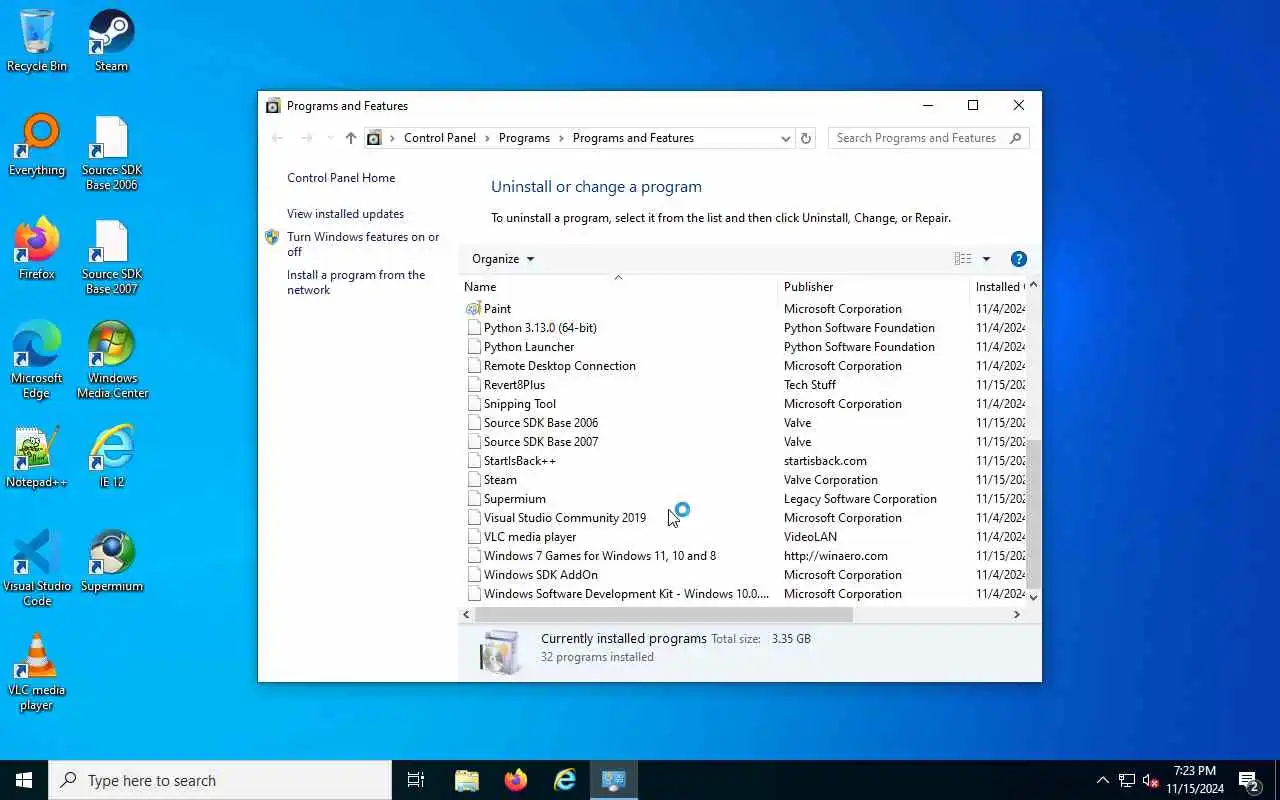Open Turn Windows features on or off
Image resolution: width=1280 pixels, height=800 pixels.
[363, 244]
